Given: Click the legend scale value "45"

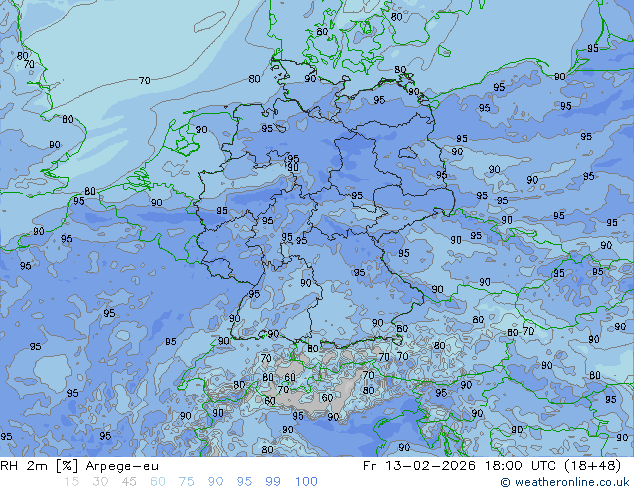Looking at the screenshot, I should [x=129, y=482].
